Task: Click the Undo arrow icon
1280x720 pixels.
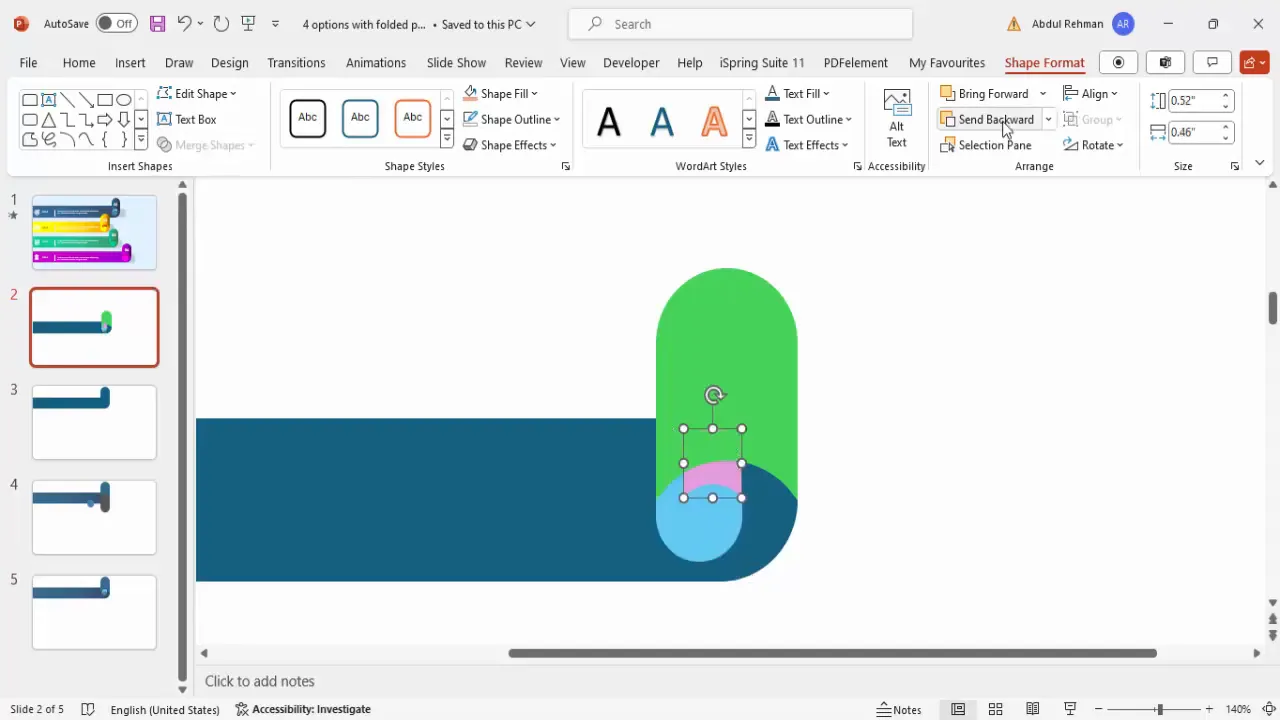Action: point(184,23)
